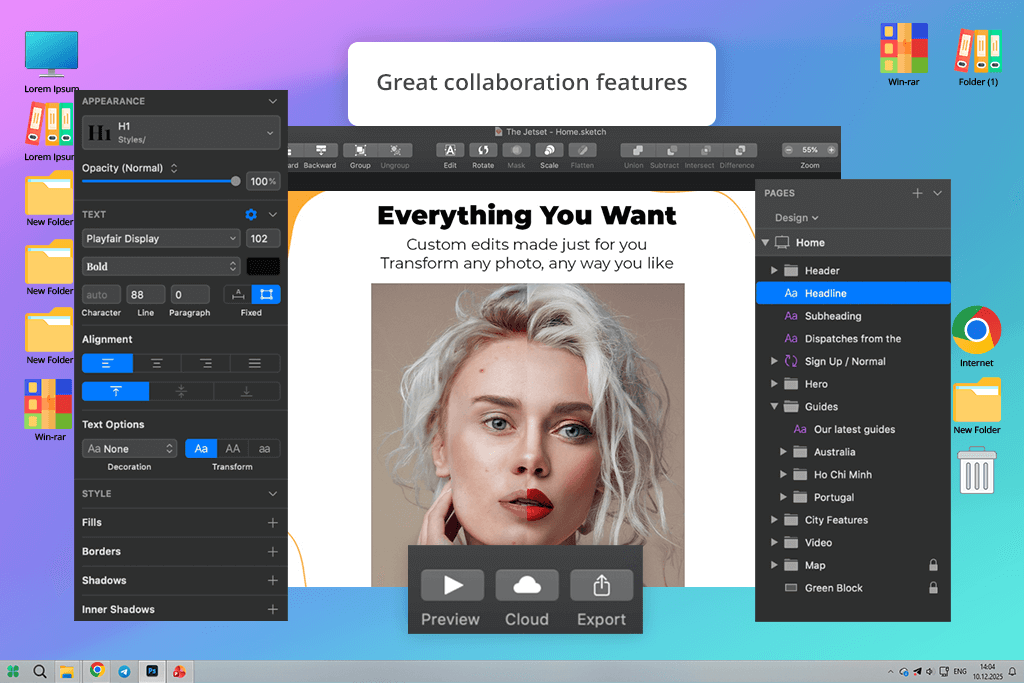The height and width of the screenshot is (683, 1024).
Task: Add a new Shadow
Action: 273,580
